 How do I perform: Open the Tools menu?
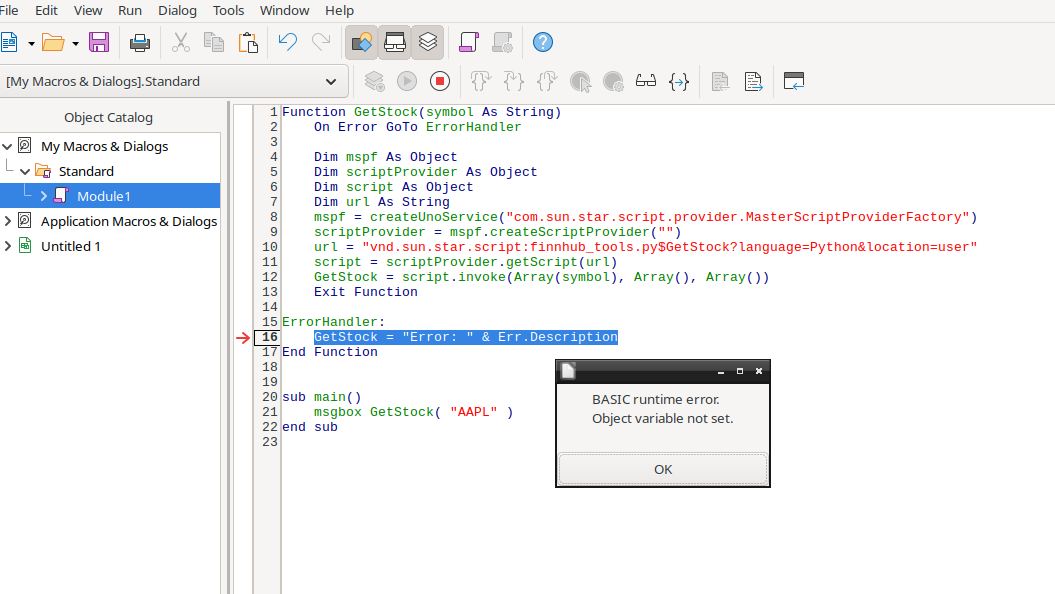[x=228, y=10]
